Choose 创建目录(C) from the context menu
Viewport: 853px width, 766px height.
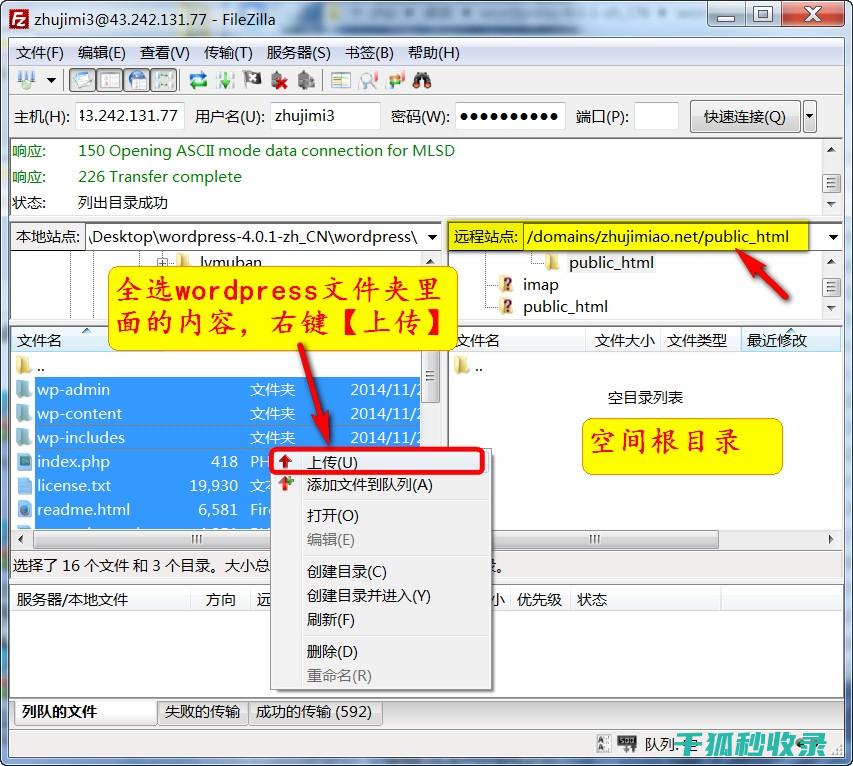[381, 571]
